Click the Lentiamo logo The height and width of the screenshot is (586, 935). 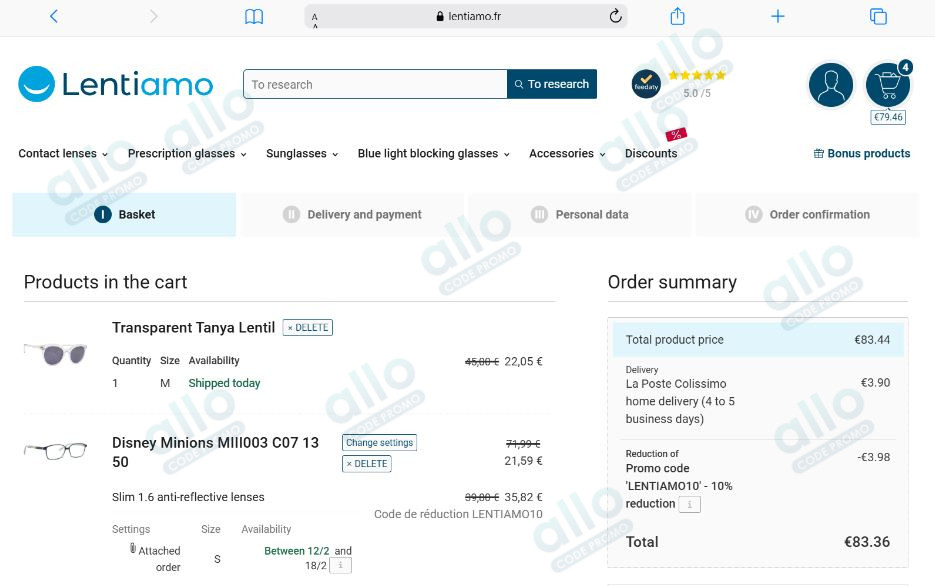115,84
